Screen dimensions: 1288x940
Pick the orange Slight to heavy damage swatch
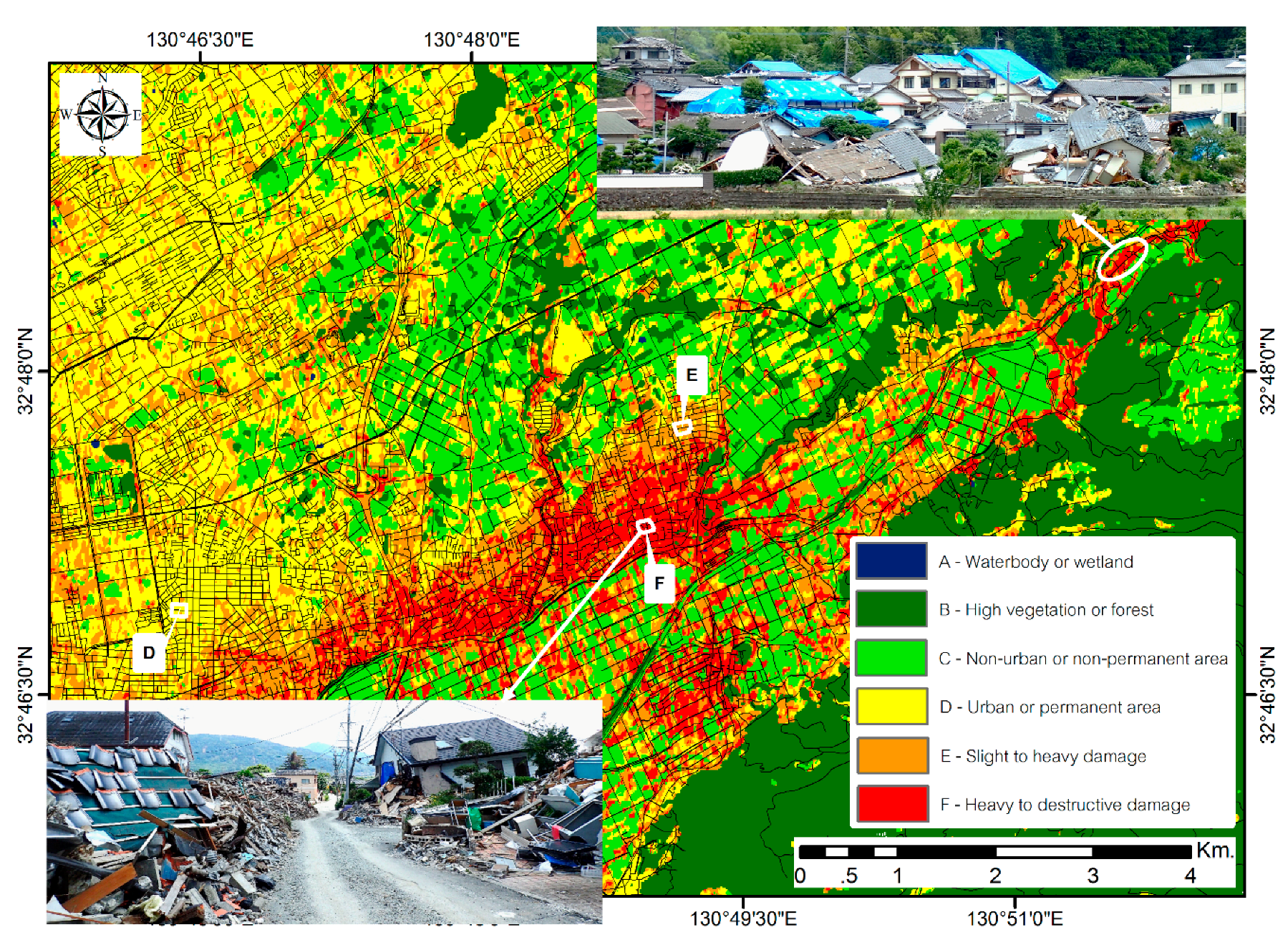[891, 755]
